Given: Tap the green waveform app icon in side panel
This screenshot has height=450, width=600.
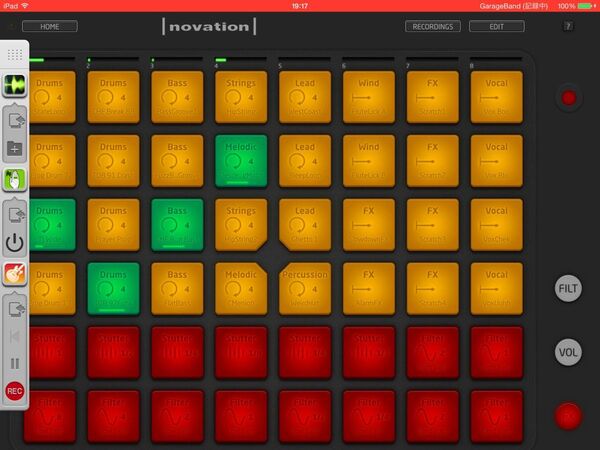Looking at the screenshot, I should tap(15, 85).
